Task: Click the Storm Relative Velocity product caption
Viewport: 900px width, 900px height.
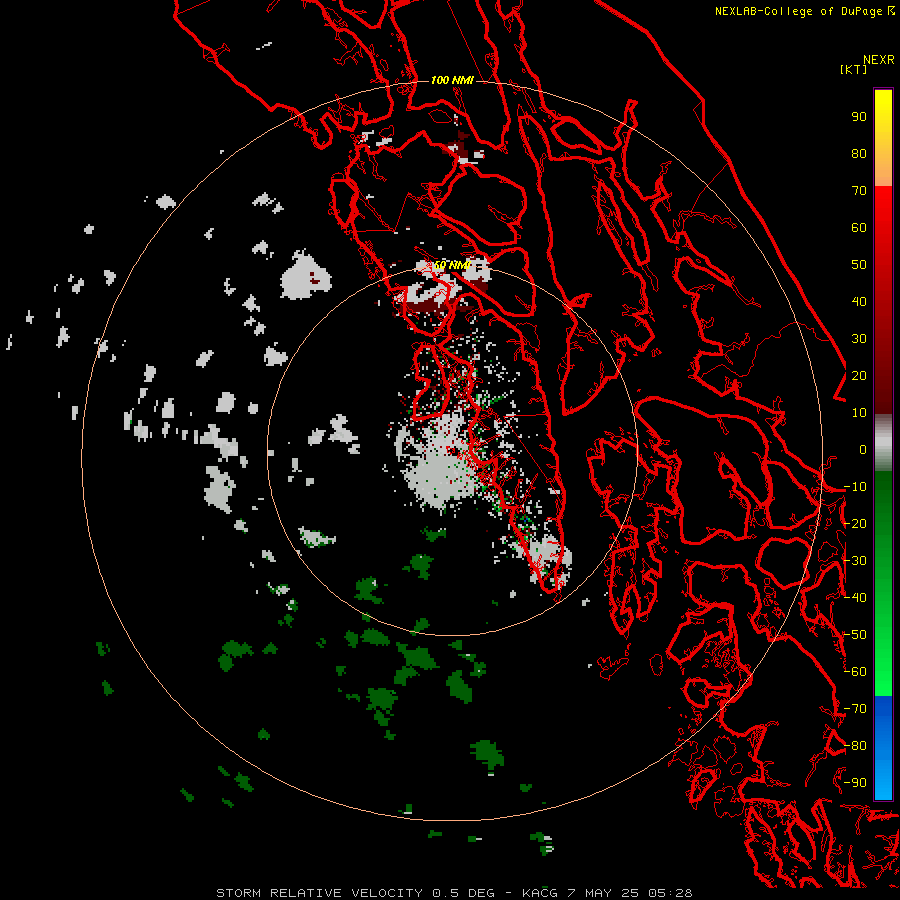Action: 454,893
